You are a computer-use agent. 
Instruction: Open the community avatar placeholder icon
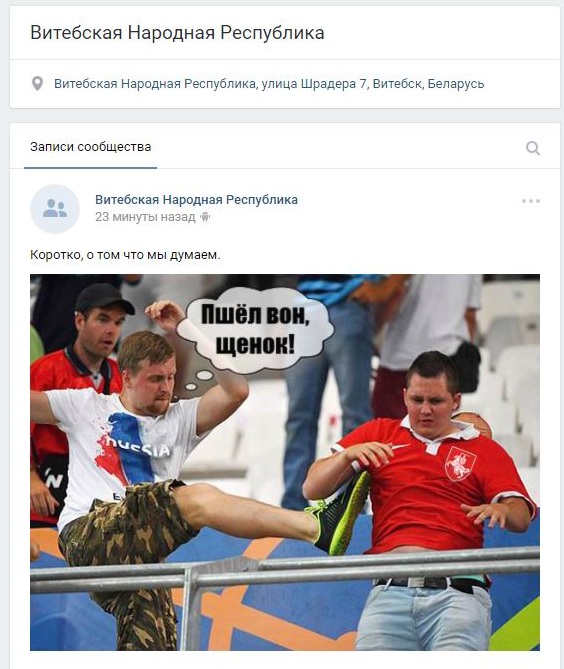pyautogui.click(x=55, y=209)
